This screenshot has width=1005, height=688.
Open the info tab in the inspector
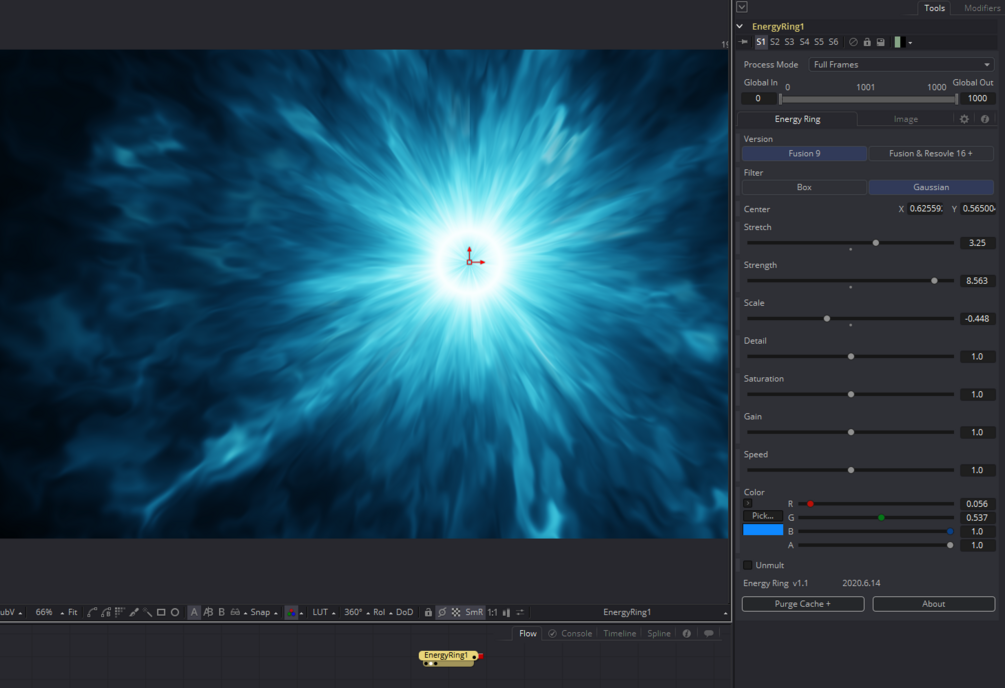985,119
